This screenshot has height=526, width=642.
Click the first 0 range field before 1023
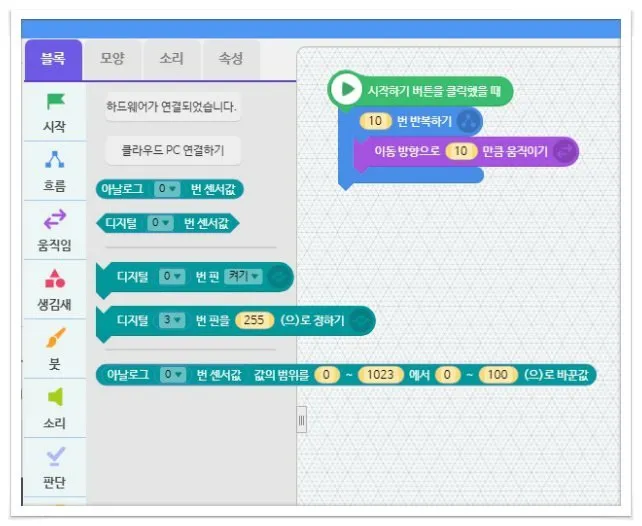point(326,375)
